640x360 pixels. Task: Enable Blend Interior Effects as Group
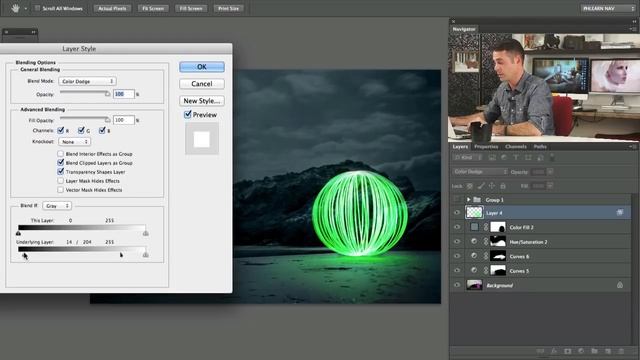coord(60,153)
